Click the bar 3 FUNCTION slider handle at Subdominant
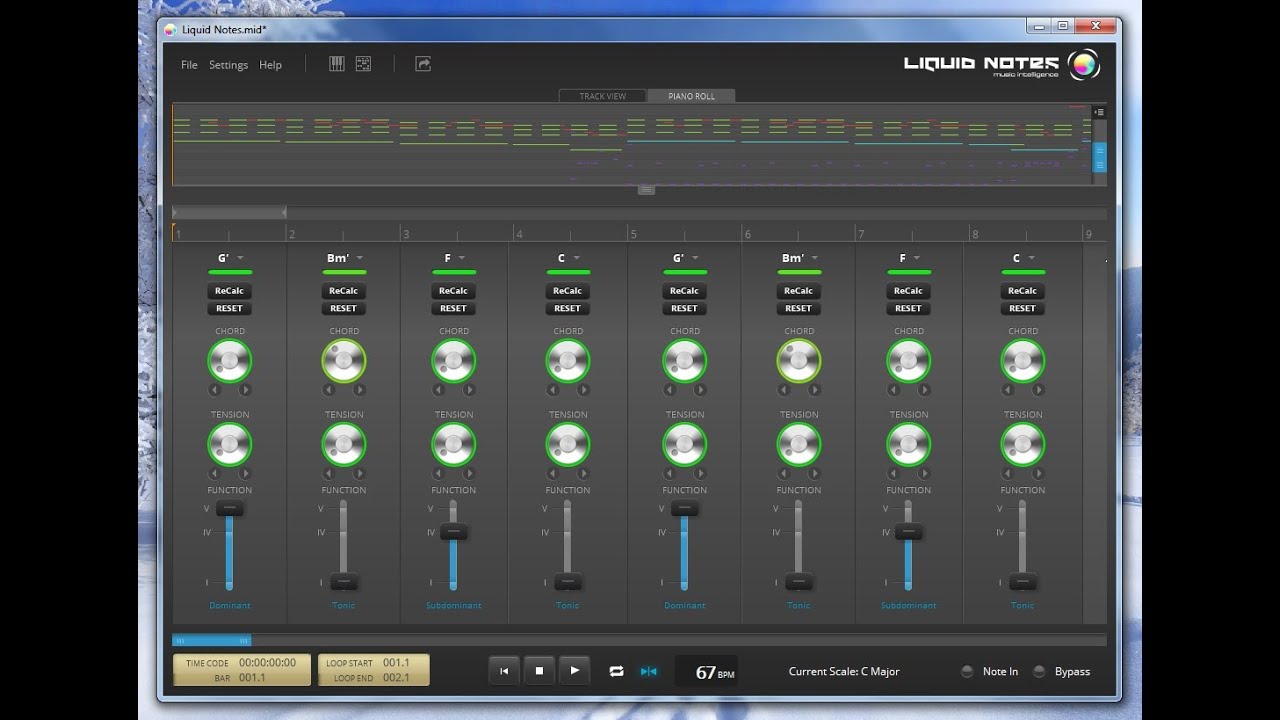The width and height of the screenshot is (1280, 720). (454, 532)
